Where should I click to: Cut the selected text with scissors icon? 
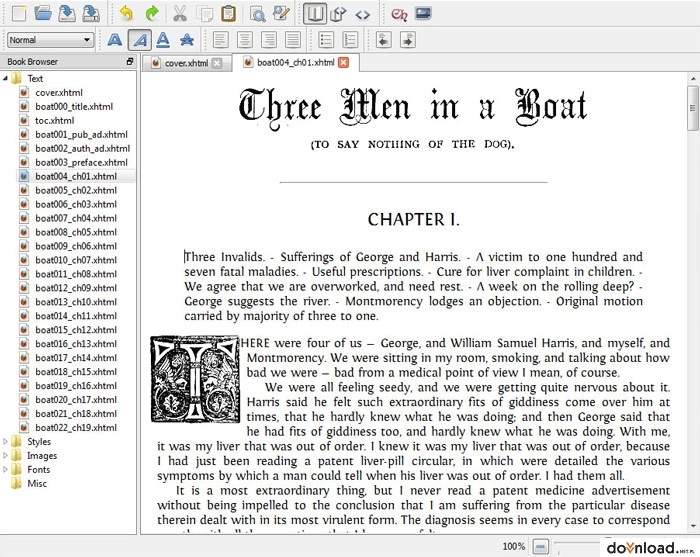[179, 13]
